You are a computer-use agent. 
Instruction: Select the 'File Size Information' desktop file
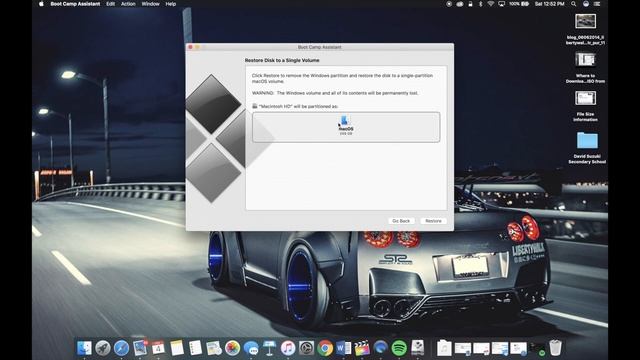(585, 98)
